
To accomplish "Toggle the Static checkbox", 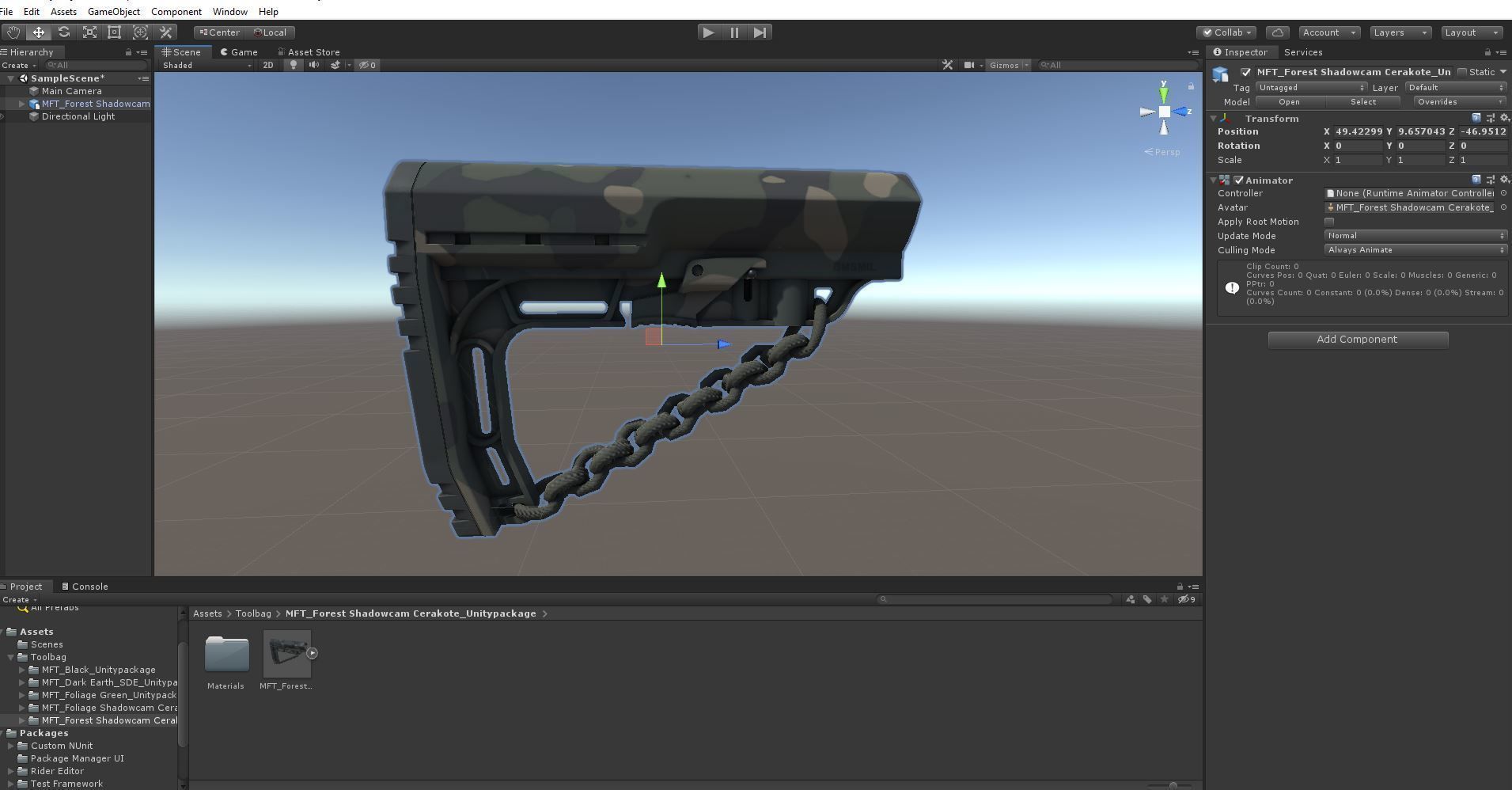I will point(1462,72).
